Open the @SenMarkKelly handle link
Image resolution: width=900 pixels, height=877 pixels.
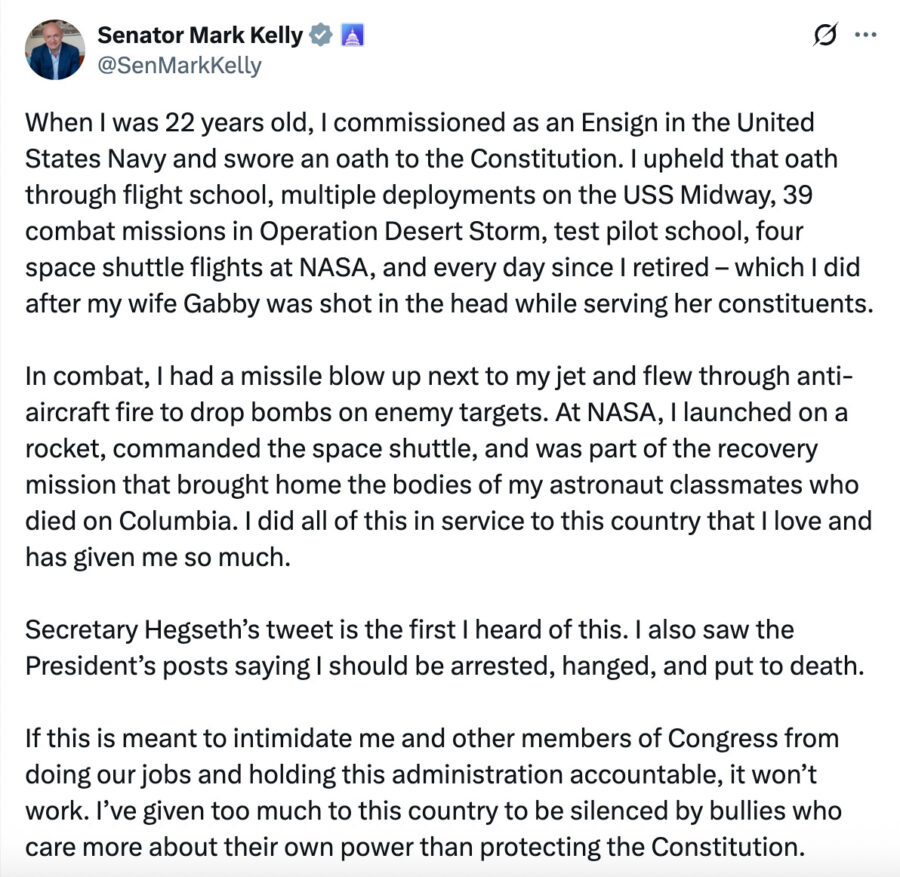coord(179,66)
